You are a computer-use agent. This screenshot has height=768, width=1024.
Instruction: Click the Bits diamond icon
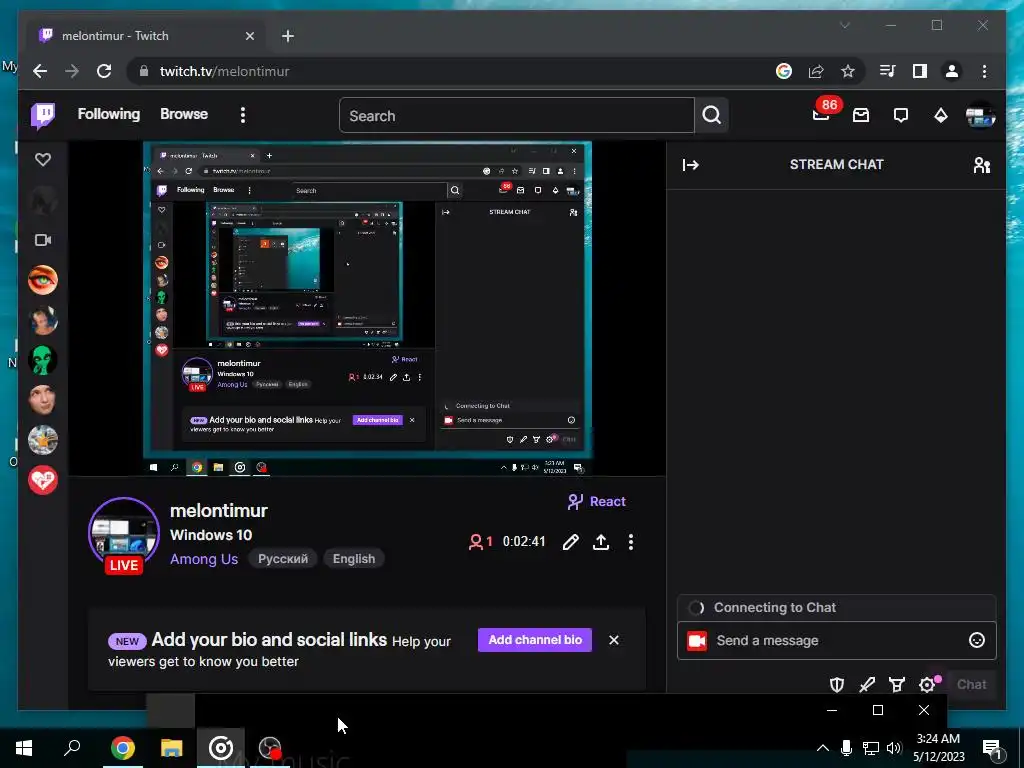(940, 116)
